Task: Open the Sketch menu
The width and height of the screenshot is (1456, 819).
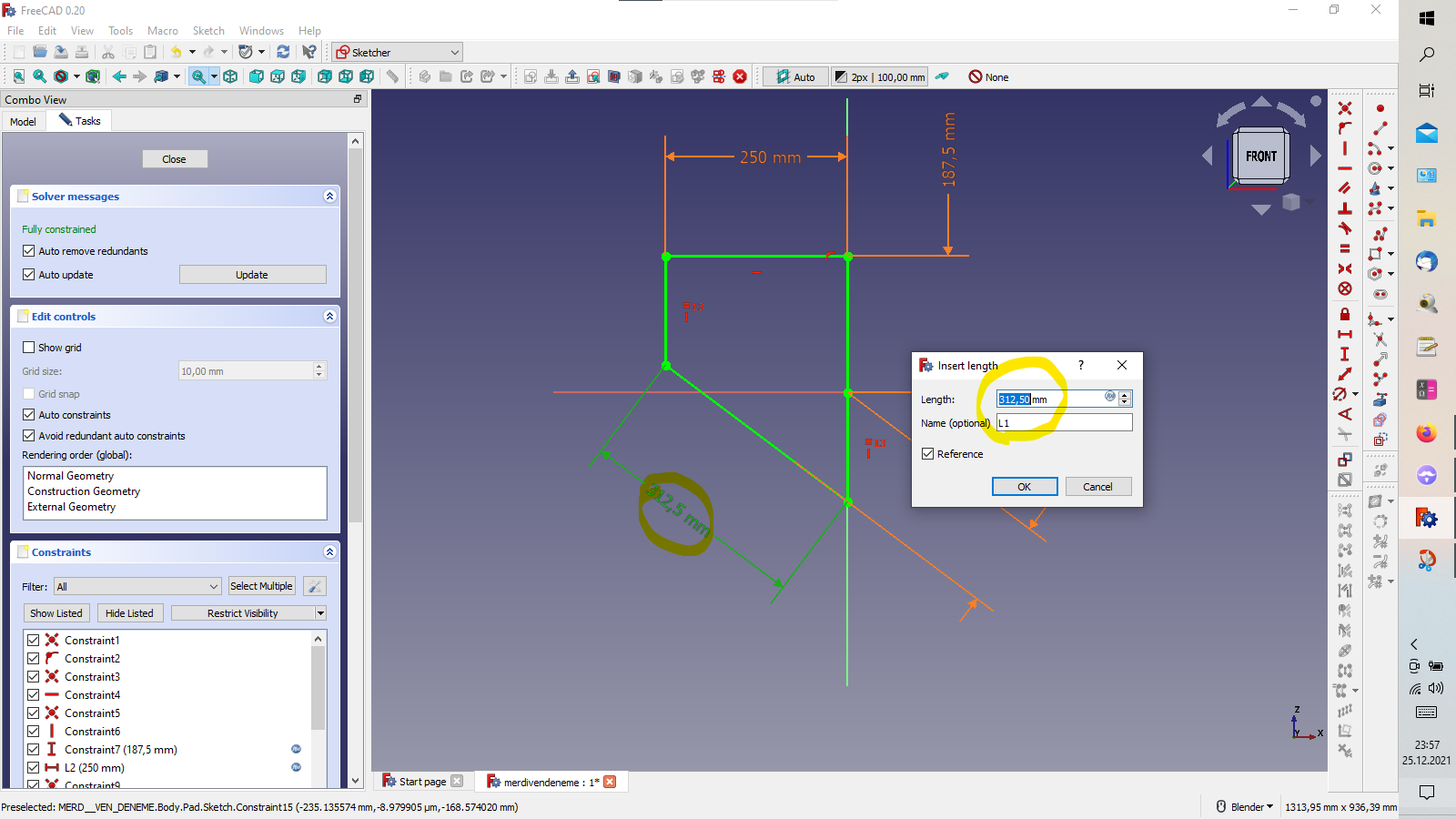Action: (208, 30)
